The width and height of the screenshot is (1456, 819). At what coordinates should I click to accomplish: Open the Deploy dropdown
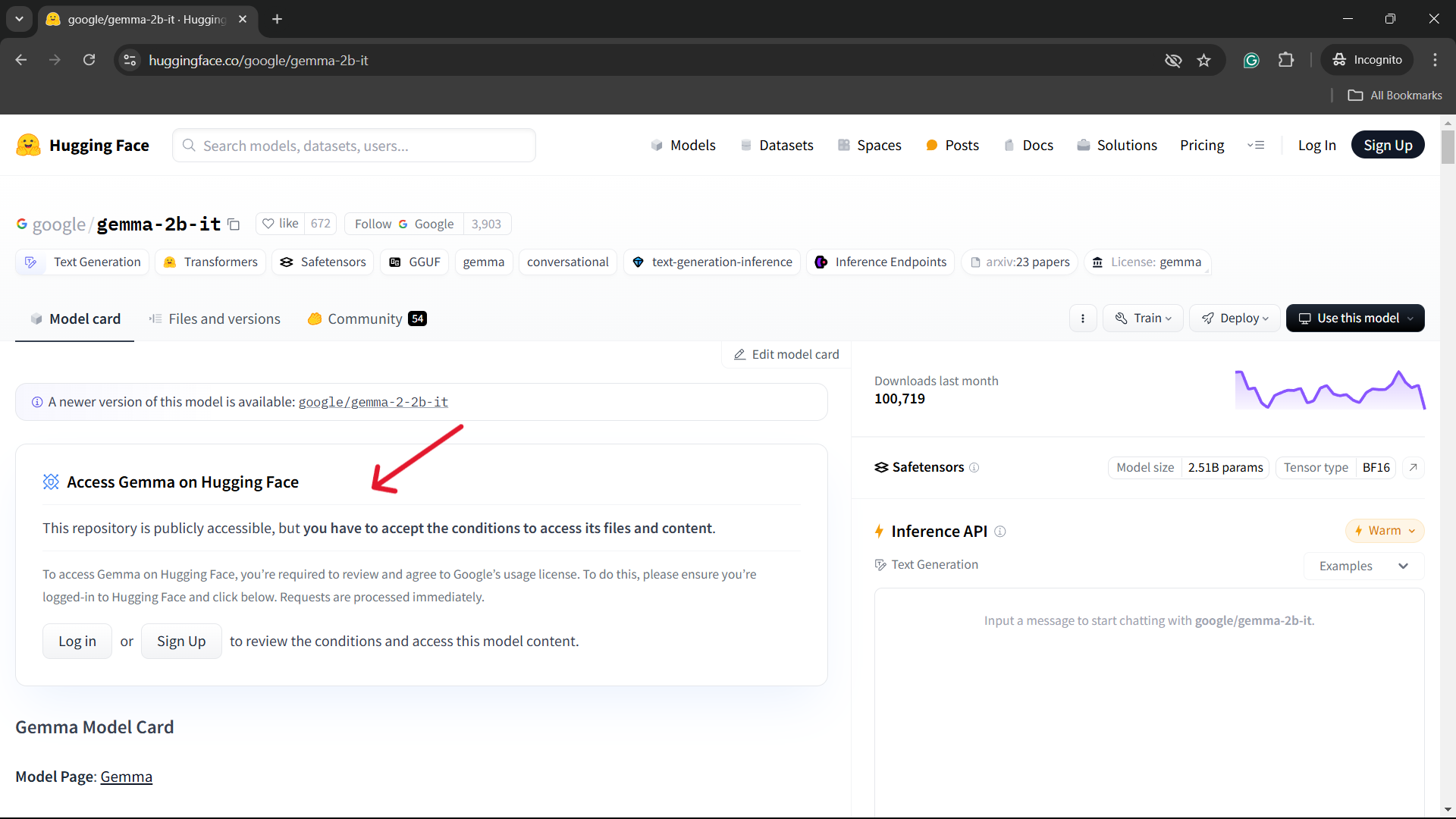tap(1235, 318)
